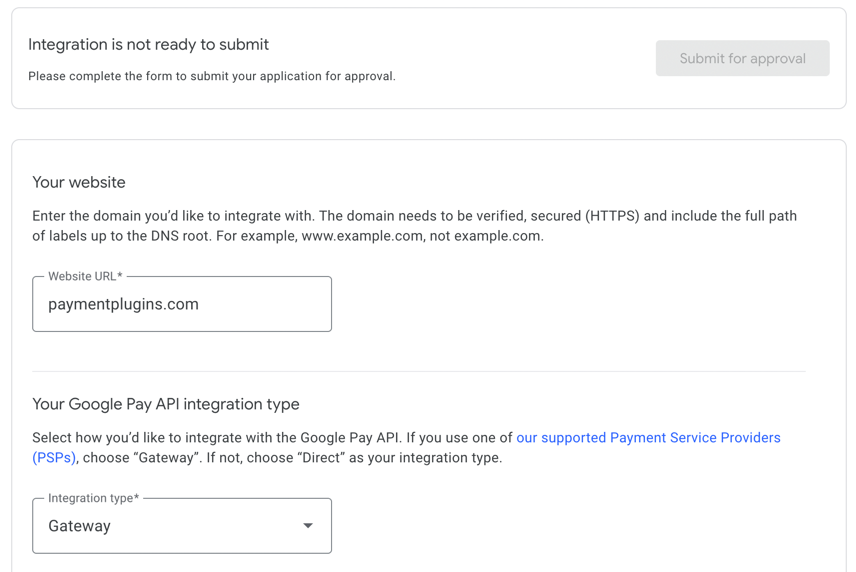Click the 'Enter the domain' description paragraph

(x=414, y=226)
